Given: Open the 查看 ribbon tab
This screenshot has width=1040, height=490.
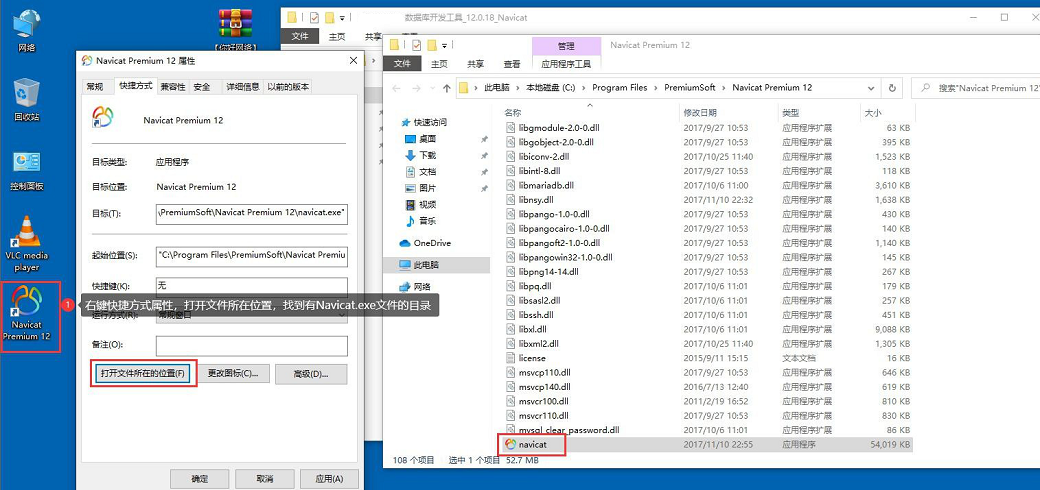Looking at the screenshot, I should [511, 64].
